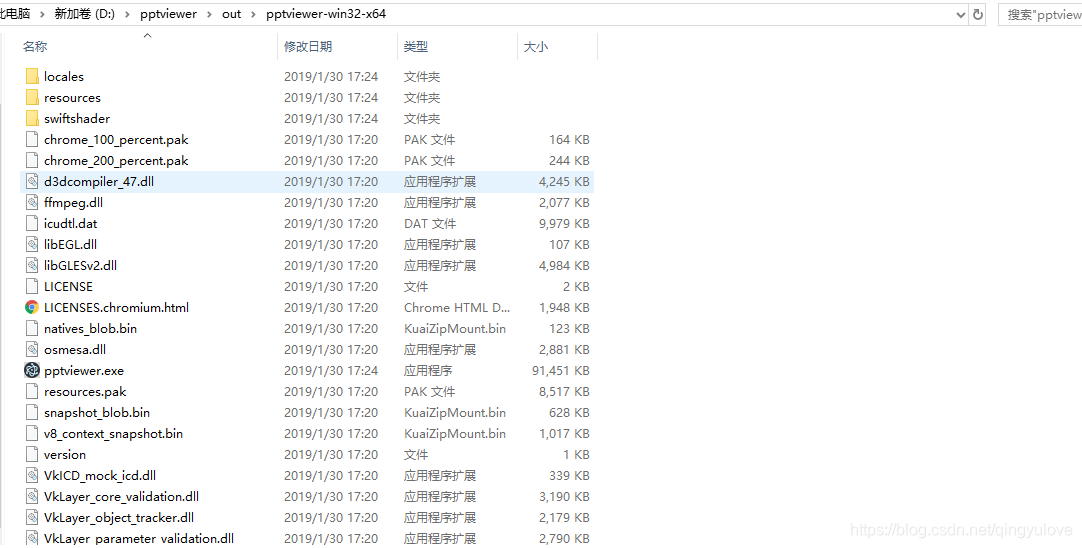Select file name osmesa.dll

pyautogui.click(x=75, y=350)
